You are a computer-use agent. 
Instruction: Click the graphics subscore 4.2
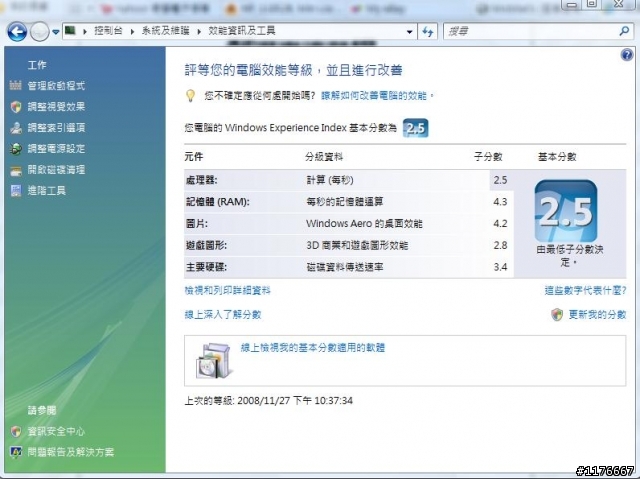[500, 224]
